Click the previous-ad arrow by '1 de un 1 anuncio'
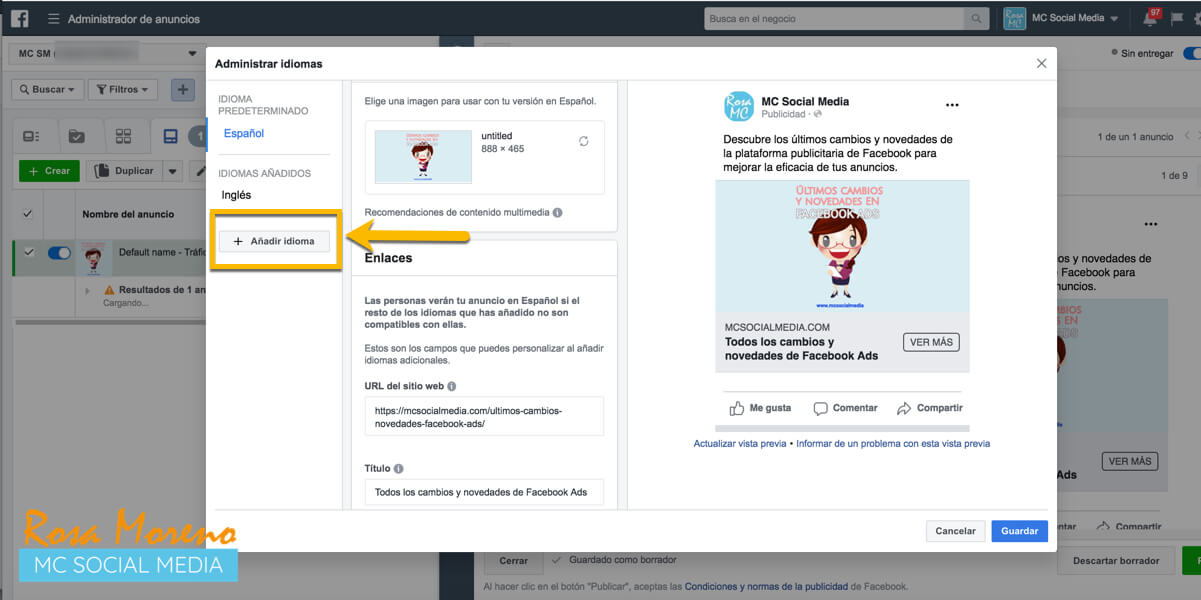Viewport: 1201px width, 600px height. pos(1187,136)
